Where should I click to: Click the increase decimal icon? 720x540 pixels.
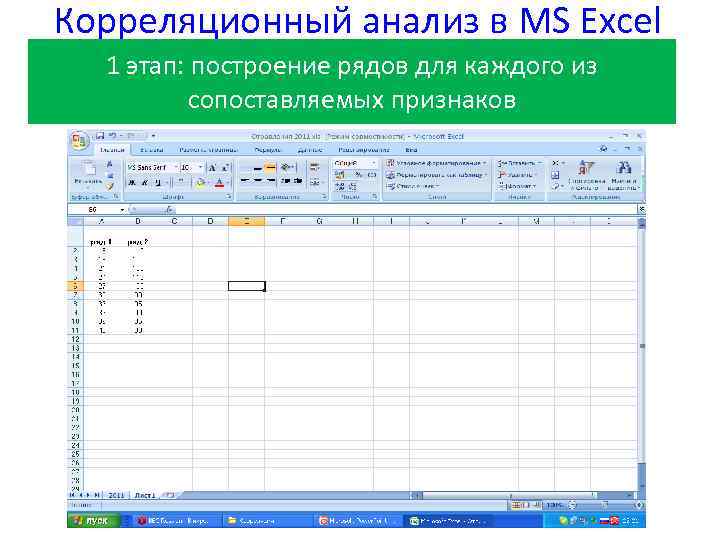click(x=340, y=186)
